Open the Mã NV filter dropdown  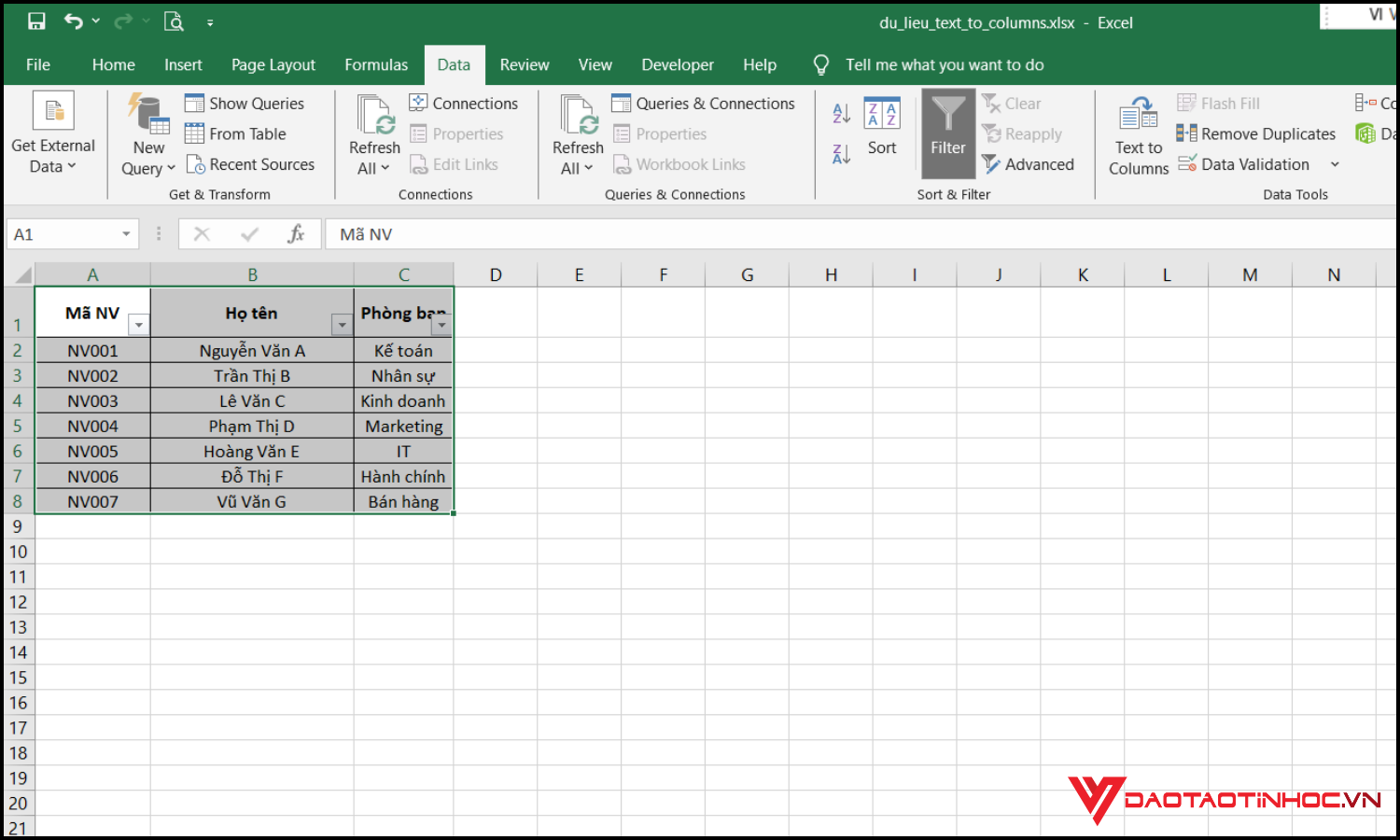point(138,325)
